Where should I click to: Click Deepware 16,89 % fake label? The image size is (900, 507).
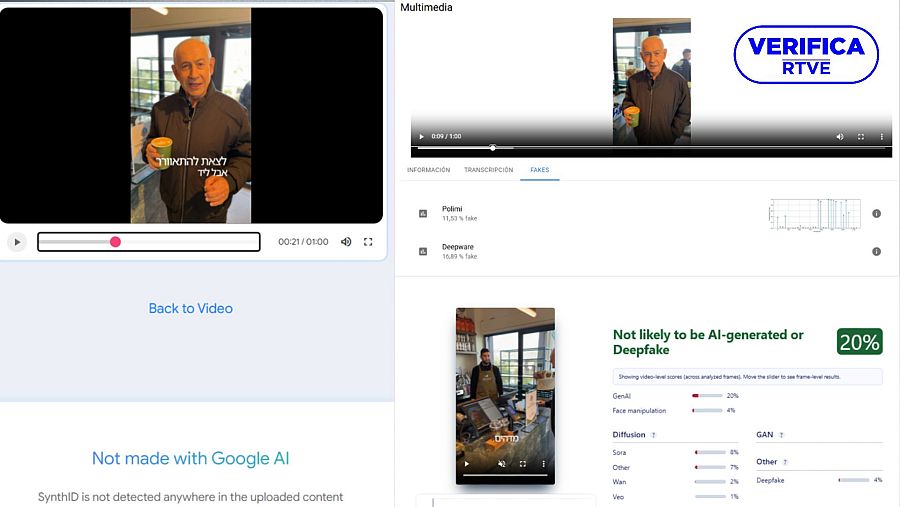pyautogui.click(x=459, y=257)
